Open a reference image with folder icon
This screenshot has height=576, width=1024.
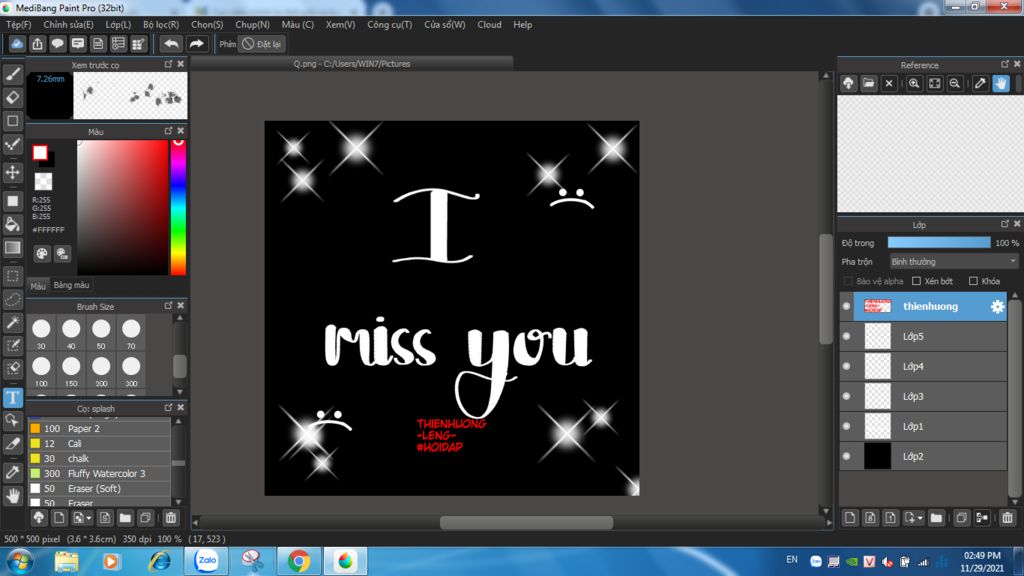tap(869, 84)
